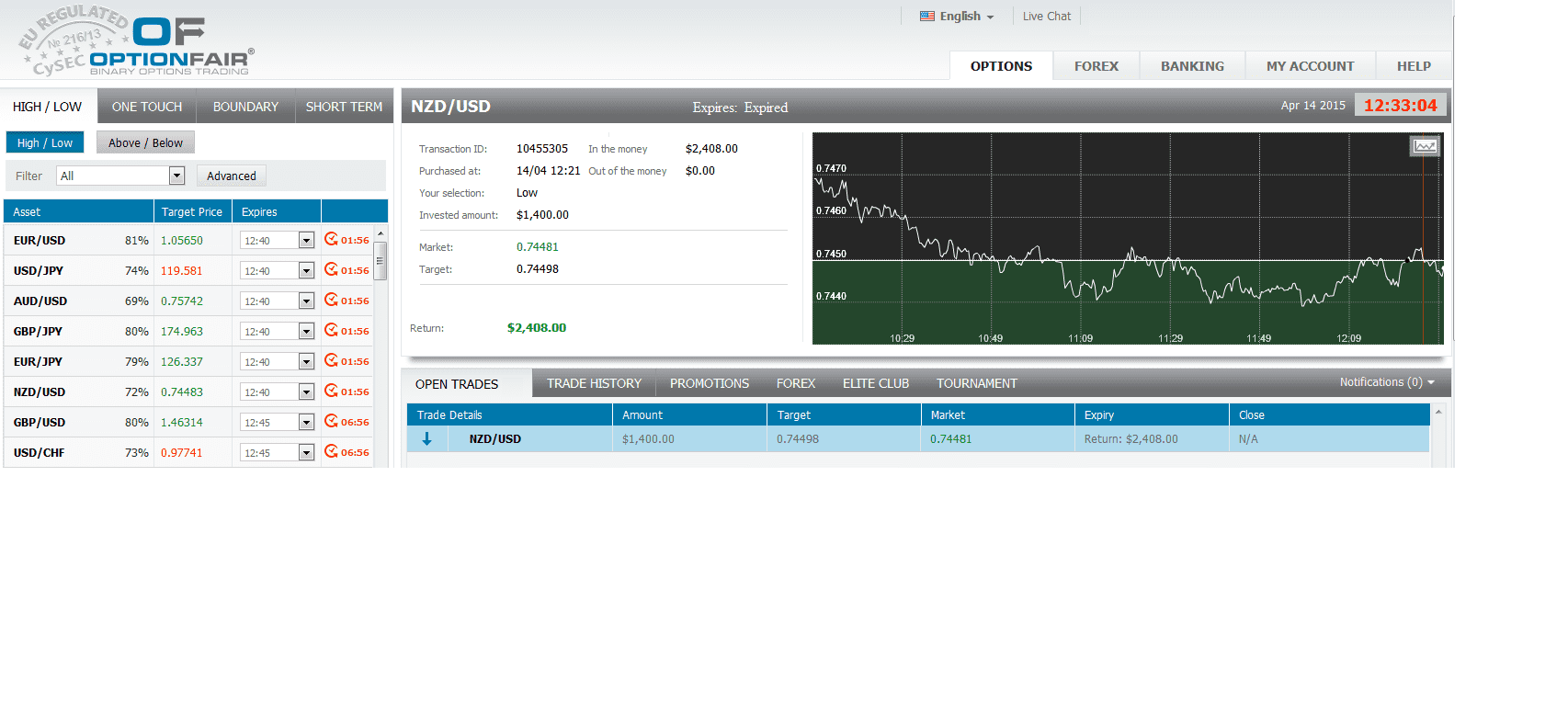Open the Banking menu
Viewport: 1568px width, 715px height.
click(x=1192, y=66)
